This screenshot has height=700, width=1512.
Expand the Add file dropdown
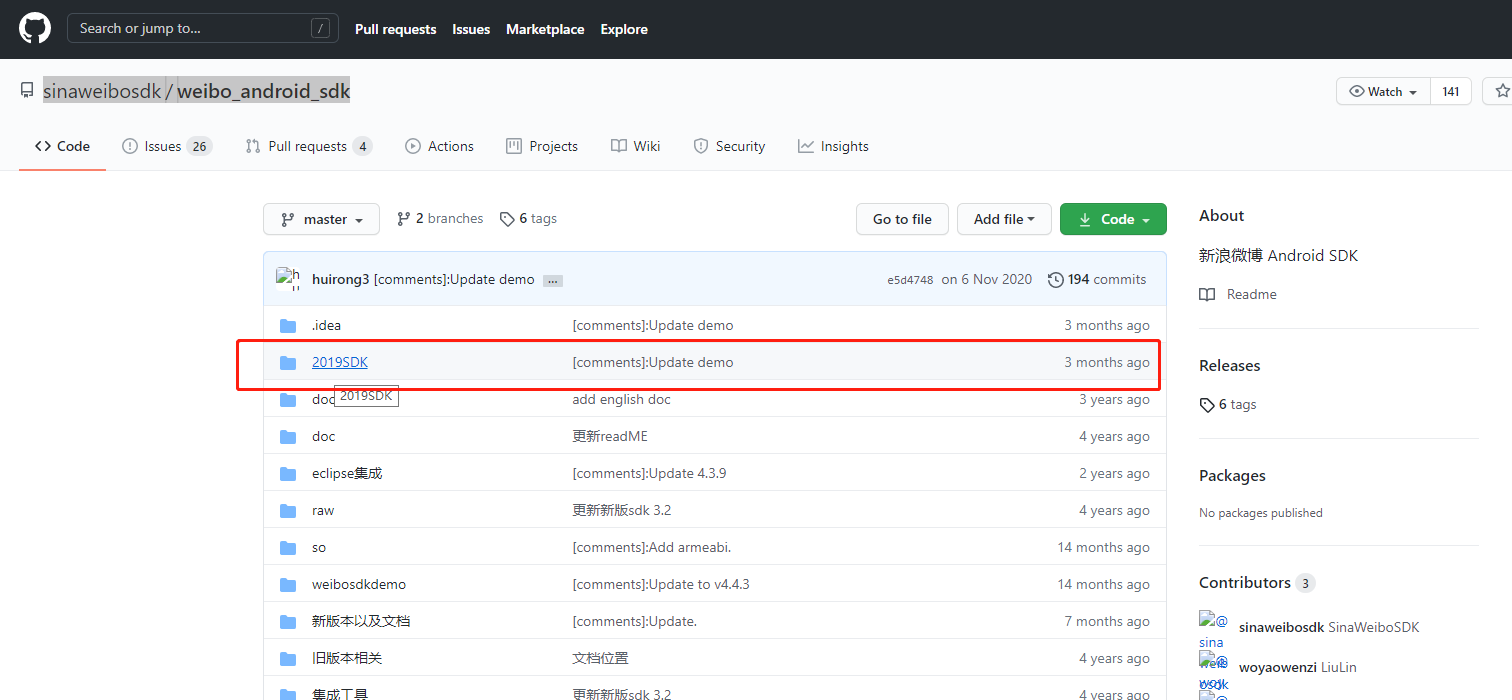(x=1004, y=219)
